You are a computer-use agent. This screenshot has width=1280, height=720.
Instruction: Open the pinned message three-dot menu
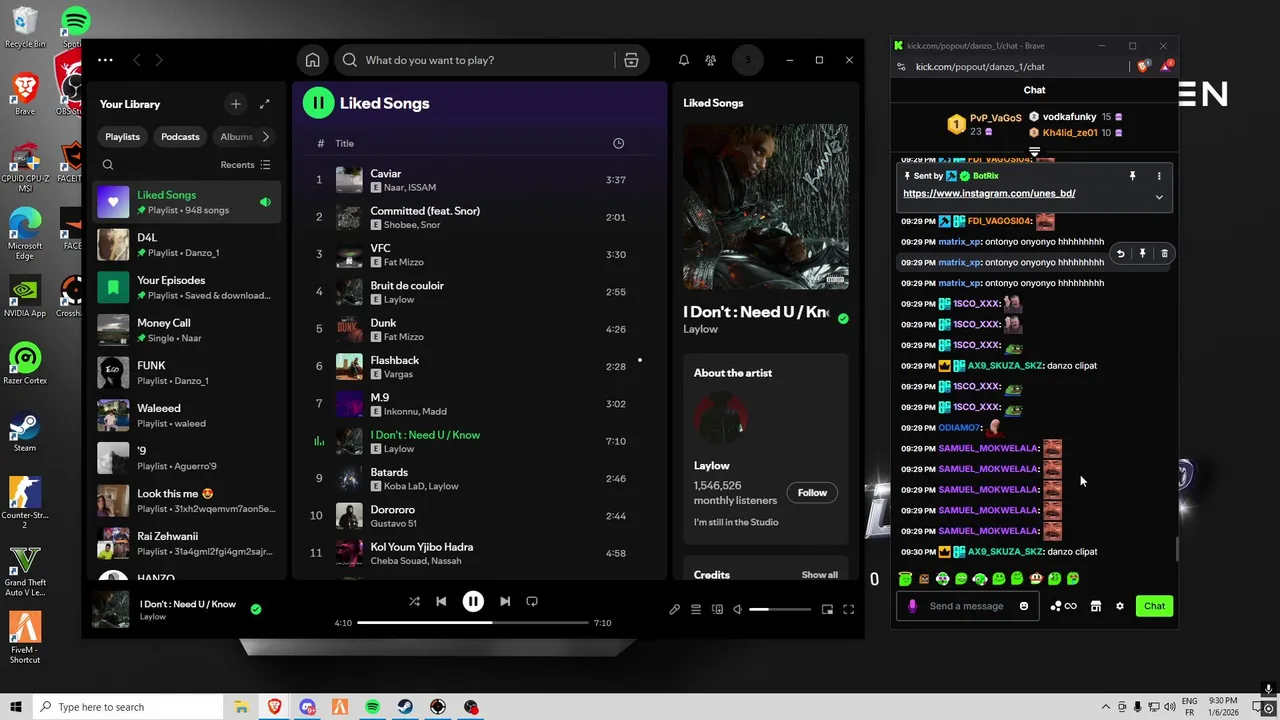pyautogui.click(x=1159, y=176)
